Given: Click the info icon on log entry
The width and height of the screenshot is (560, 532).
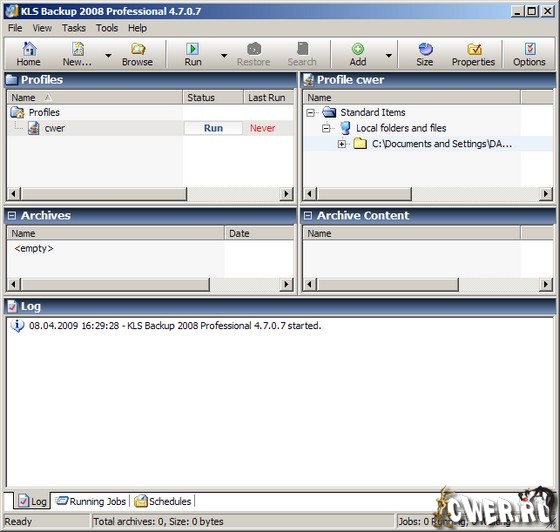Looking at the screenshot, I should pos(17,326).
